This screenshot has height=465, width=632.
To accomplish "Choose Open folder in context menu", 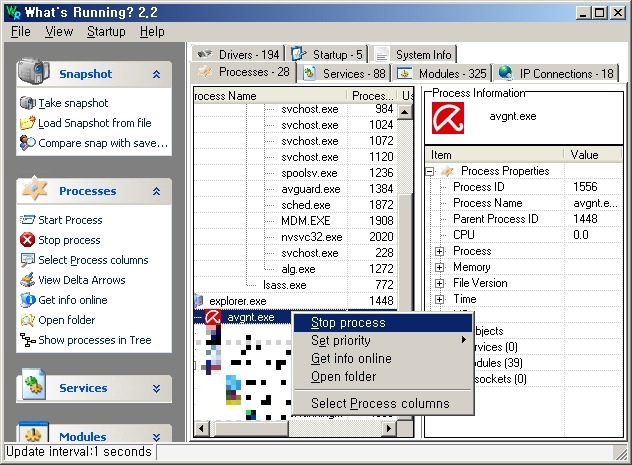I will pos(383,376).
